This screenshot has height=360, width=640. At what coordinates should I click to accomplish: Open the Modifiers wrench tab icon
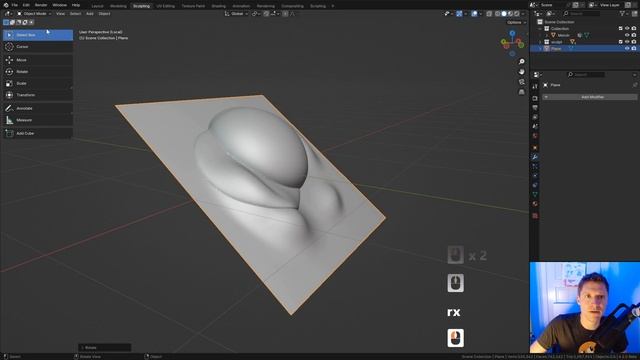(x=535, y=157)
